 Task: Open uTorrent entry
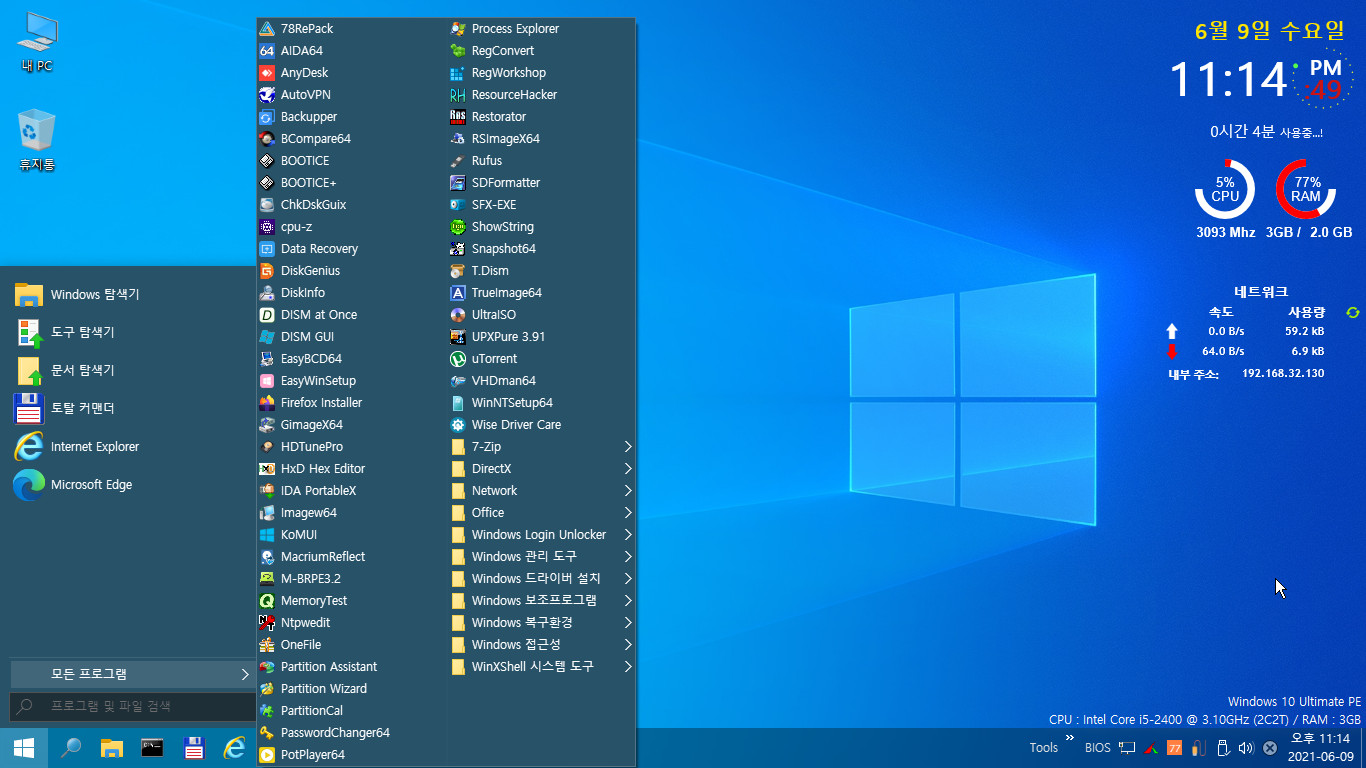pos(541,359)
